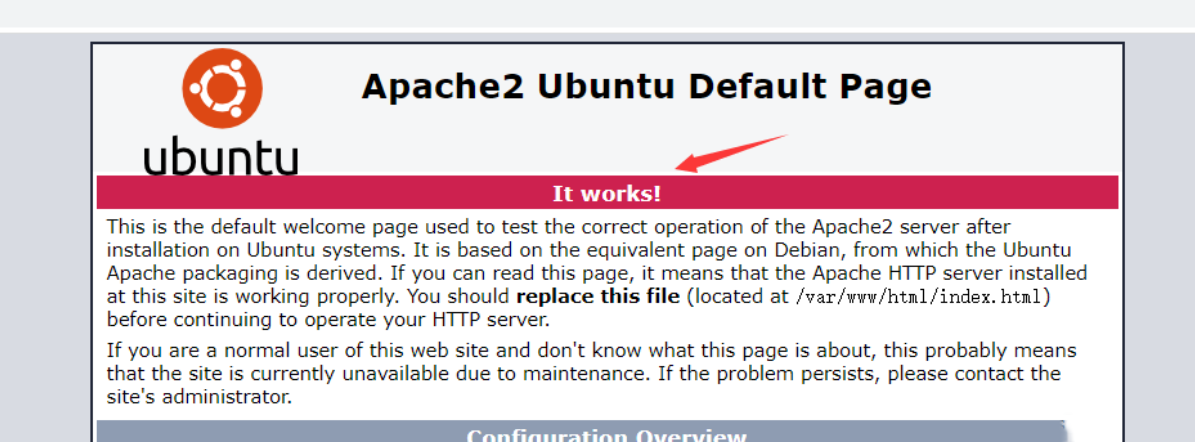This screenshot has height=445, width=1195.
Task: Click the orange Ubuntu circle logo
Action: (x=221, y=88)
